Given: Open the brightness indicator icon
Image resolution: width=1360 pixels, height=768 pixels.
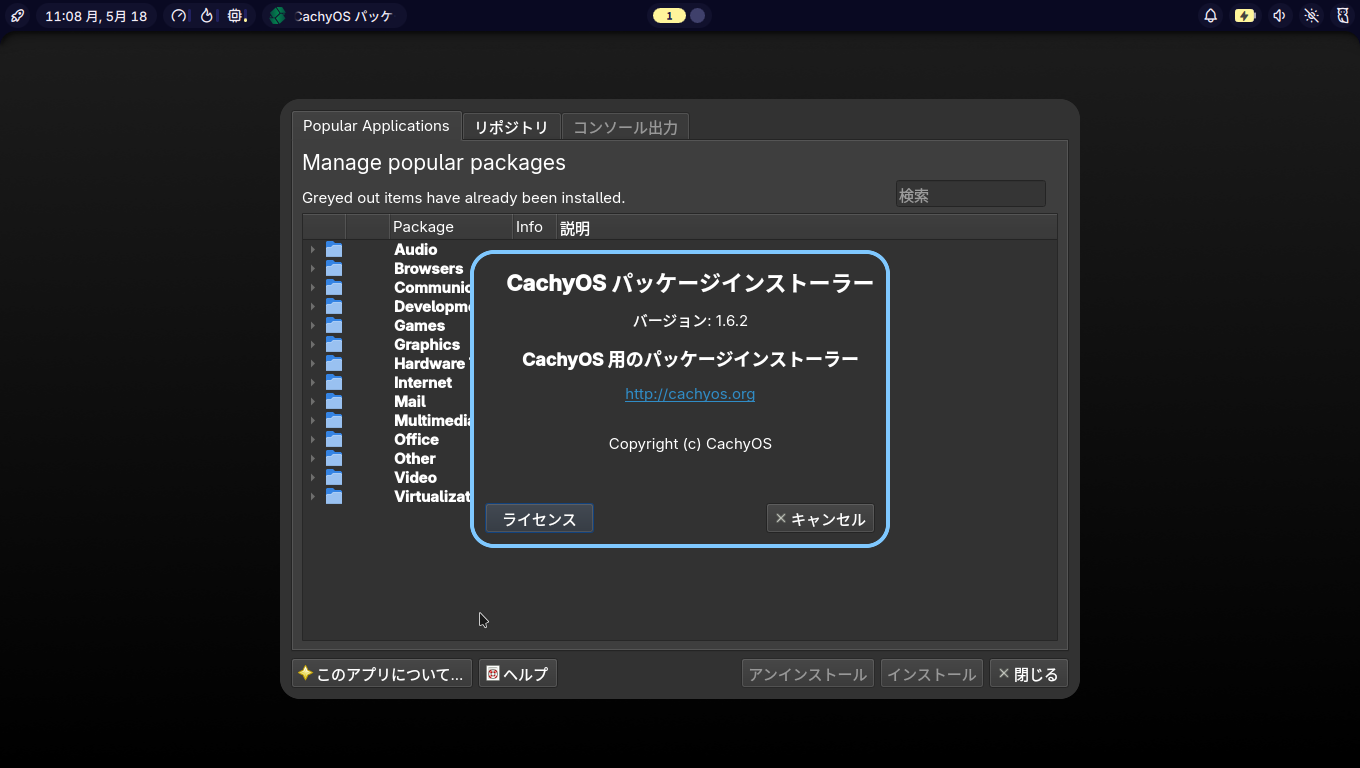Looking at the screenshot, I should (1312, 16).
